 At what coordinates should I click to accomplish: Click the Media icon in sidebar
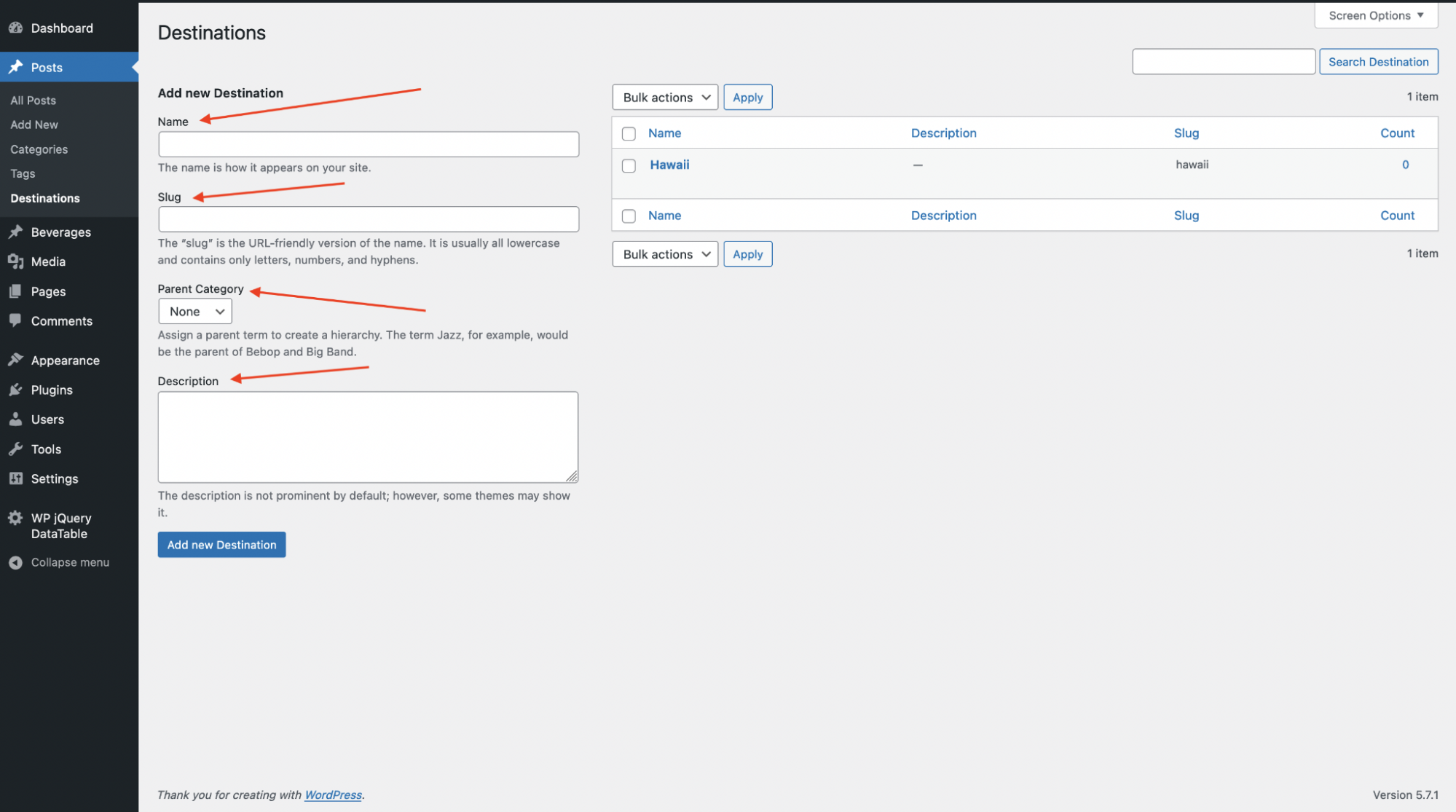click(15, 261)
